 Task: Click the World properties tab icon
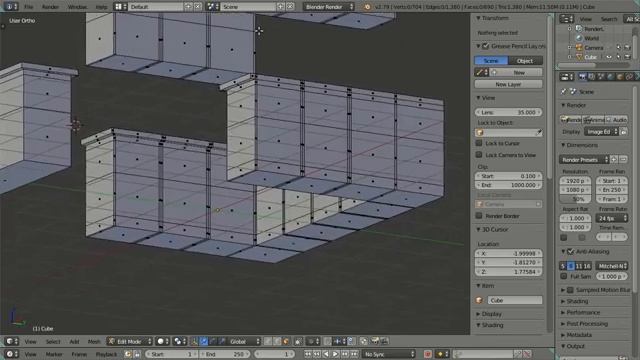pyautogui.click(x=610, y=77)
